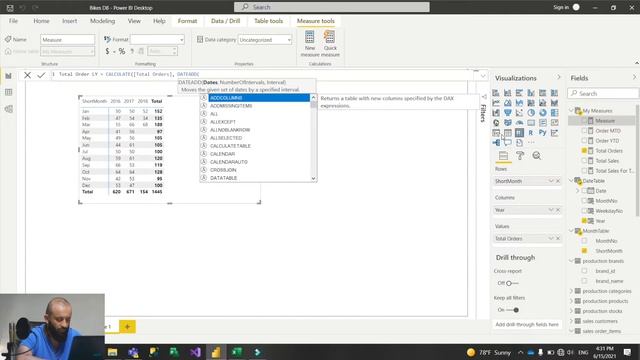
Task: Check the WeekdayNo field checkbox
Action: pos(584,211)
